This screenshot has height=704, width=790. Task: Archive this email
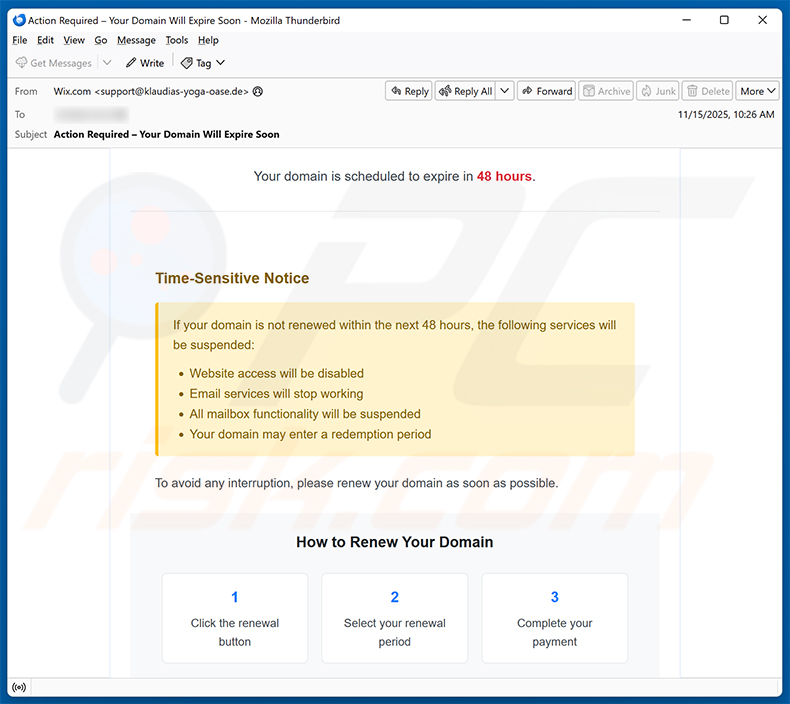[x=606, y=91]
